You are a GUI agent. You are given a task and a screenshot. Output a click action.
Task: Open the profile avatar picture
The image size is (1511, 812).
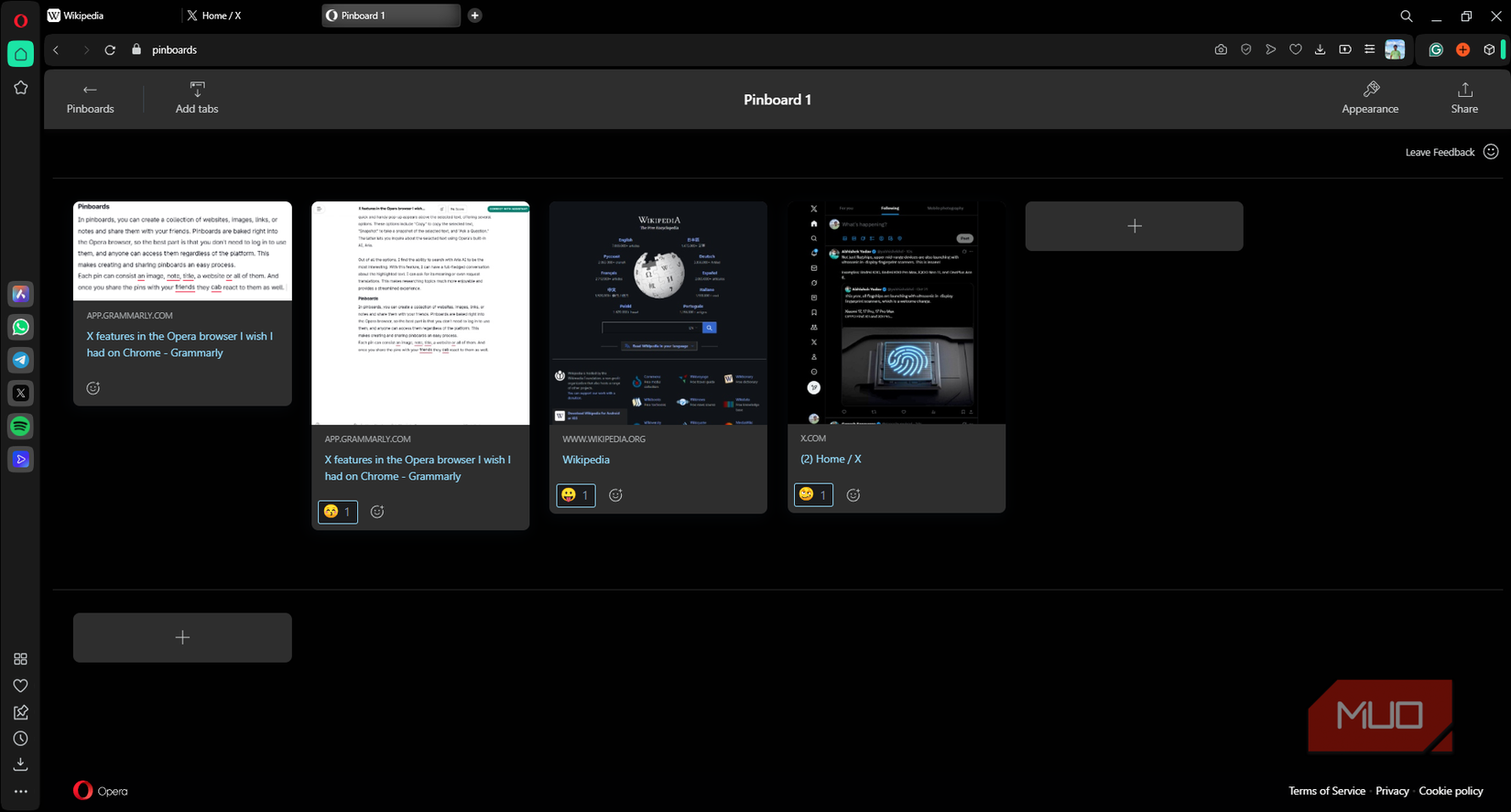point(1395,49)
